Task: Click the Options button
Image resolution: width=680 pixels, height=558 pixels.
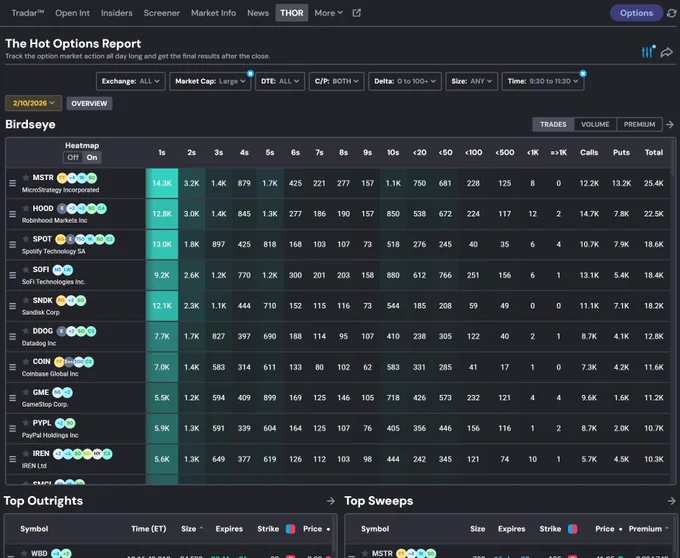Action: [636, 13]
